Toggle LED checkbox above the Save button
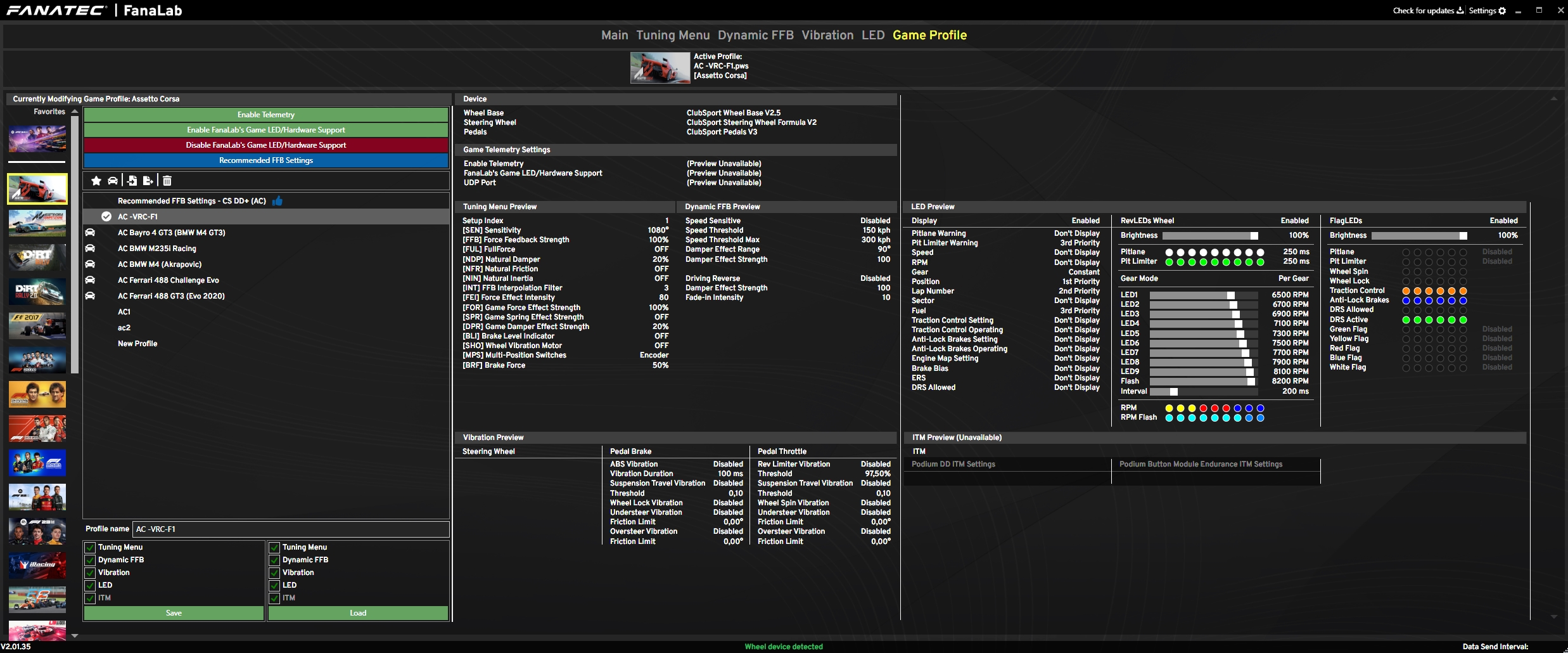This screenshot has height=653, width=1568. [x=91, y=585]
